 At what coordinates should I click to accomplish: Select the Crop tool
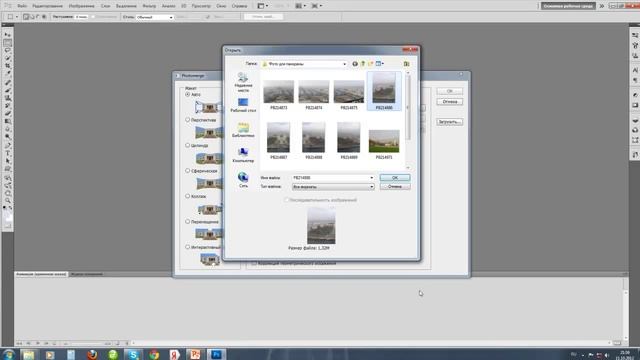(8, 66)
